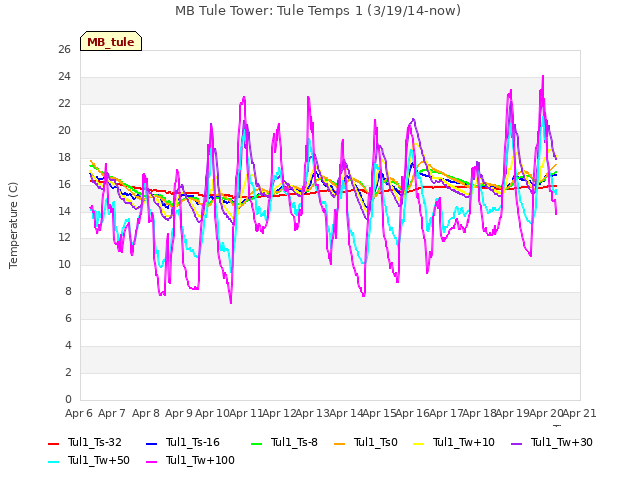This screenshot has height=480, width=640.
Task: Click the magenta Tul1_Tw+100 legend swatch
Action: tap(151, 462)
